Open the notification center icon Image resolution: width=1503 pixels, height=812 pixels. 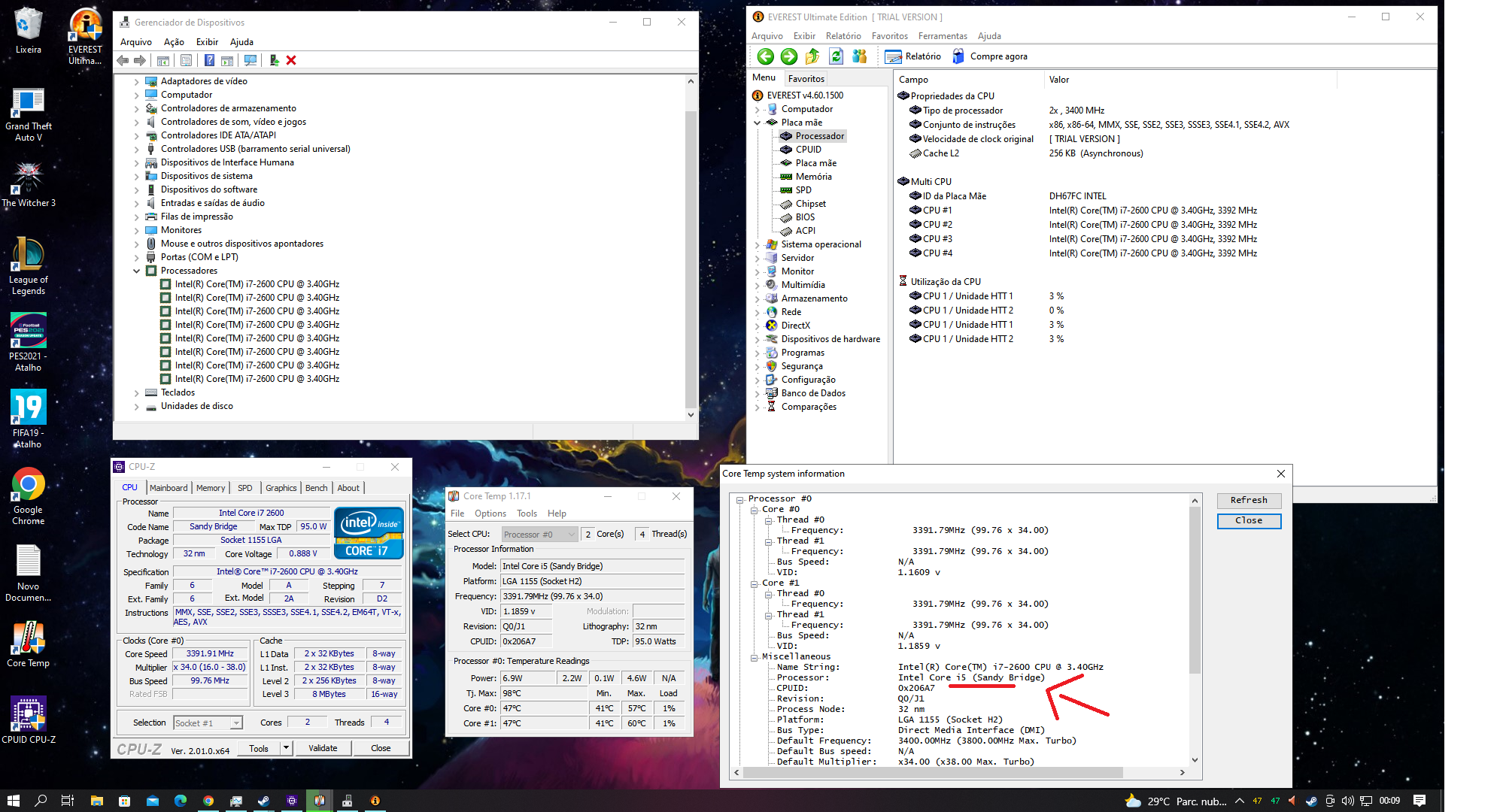(x=1419, y=801)
